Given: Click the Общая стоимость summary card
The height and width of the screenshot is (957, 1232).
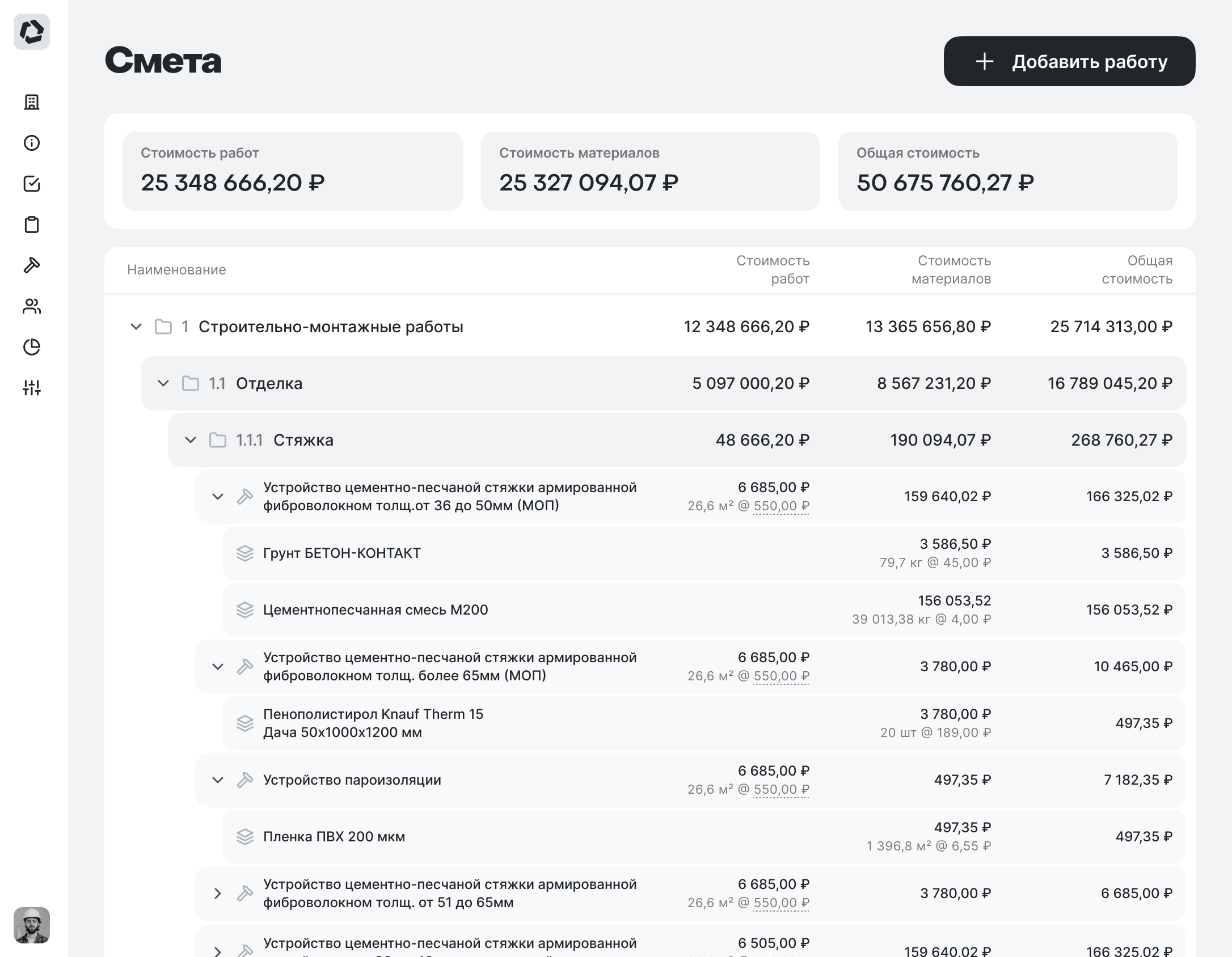Looking at the screenshot, I should pyautogui.click(x=1007, y=171).
